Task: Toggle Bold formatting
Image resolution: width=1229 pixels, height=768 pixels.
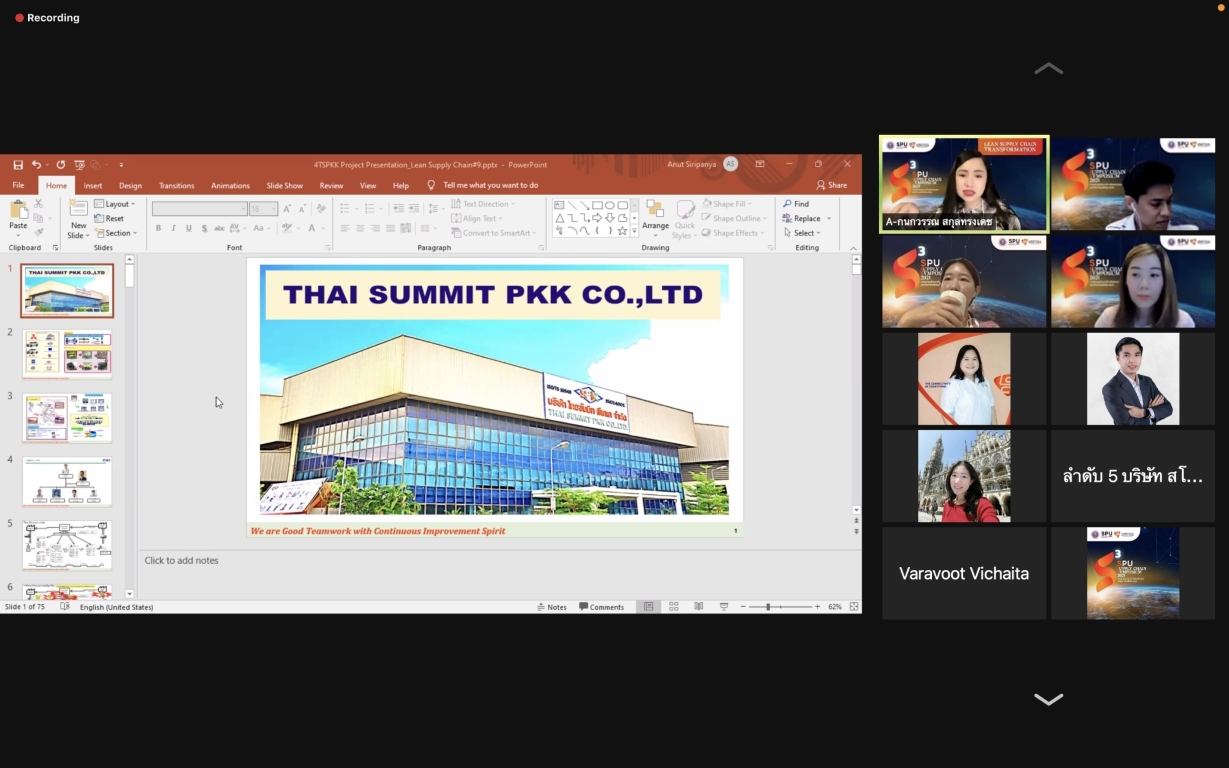Action: tap(158, 228)
